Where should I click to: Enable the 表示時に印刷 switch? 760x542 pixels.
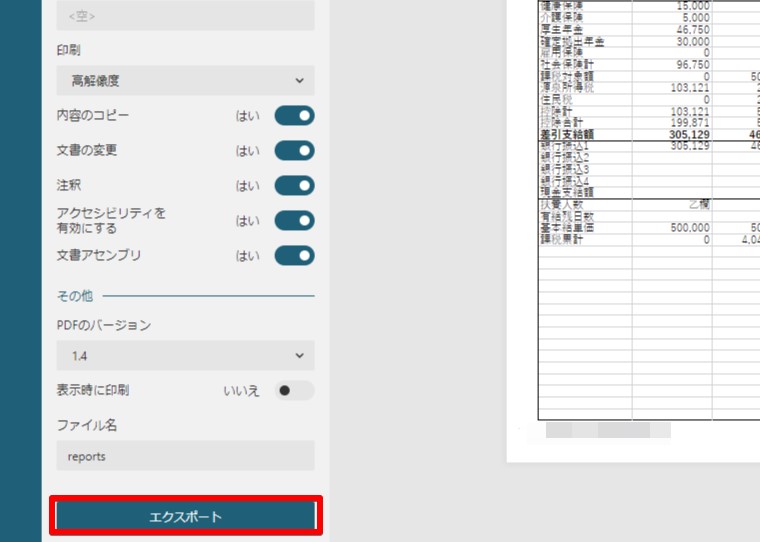click(x=294, y=391)
